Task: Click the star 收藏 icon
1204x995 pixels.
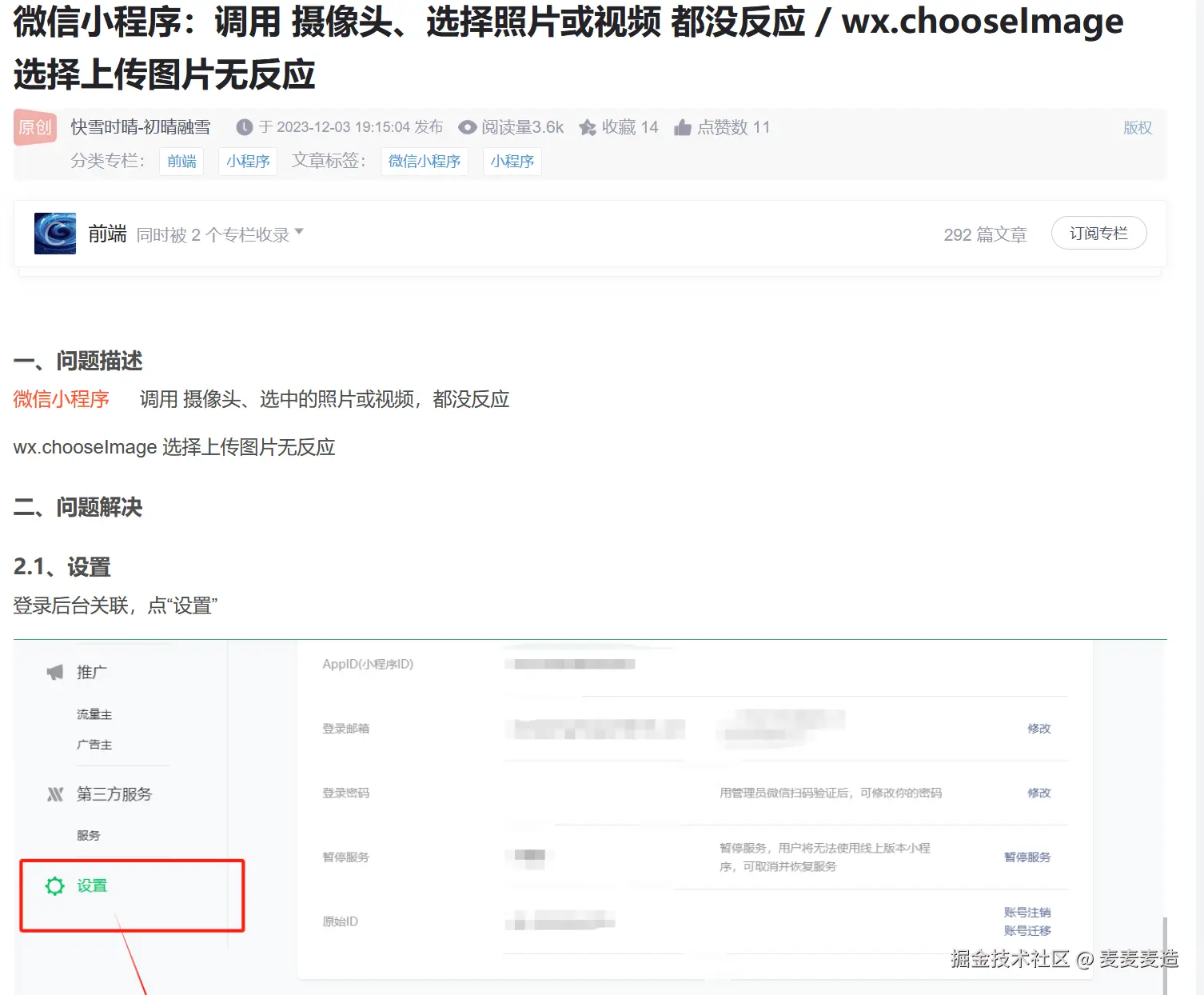Action: pyautogui.click(x=588, y=127)
